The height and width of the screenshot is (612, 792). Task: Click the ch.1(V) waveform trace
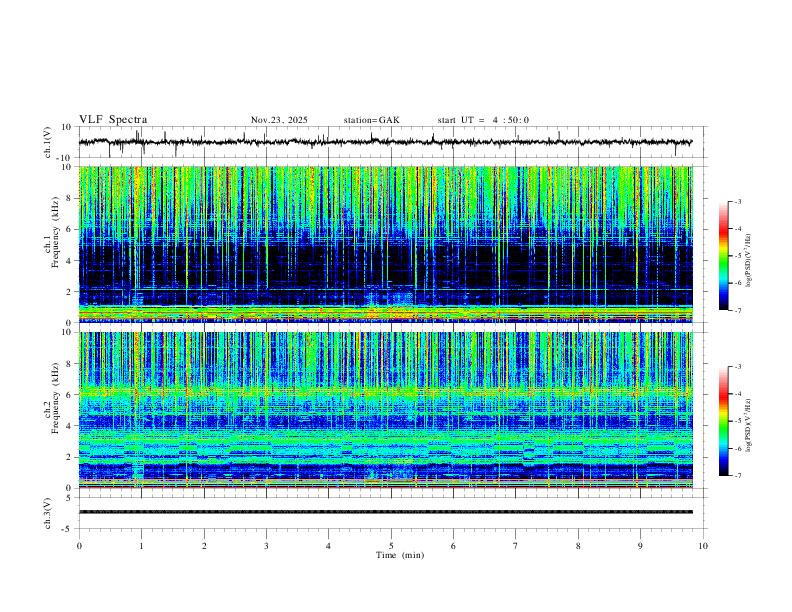click(385, 142)
